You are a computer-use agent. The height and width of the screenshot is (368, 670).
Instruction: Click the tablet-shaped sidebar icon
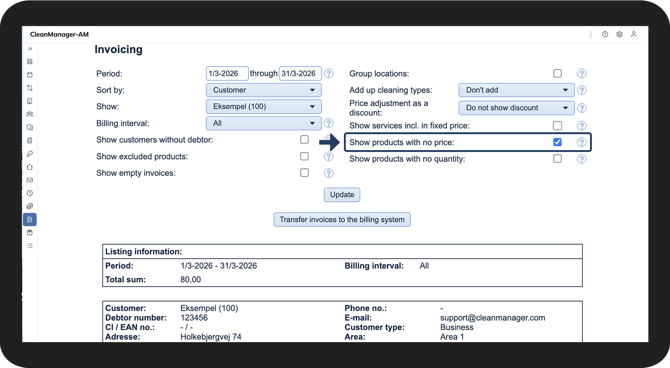pyautogui.click(x=30, y=101)
